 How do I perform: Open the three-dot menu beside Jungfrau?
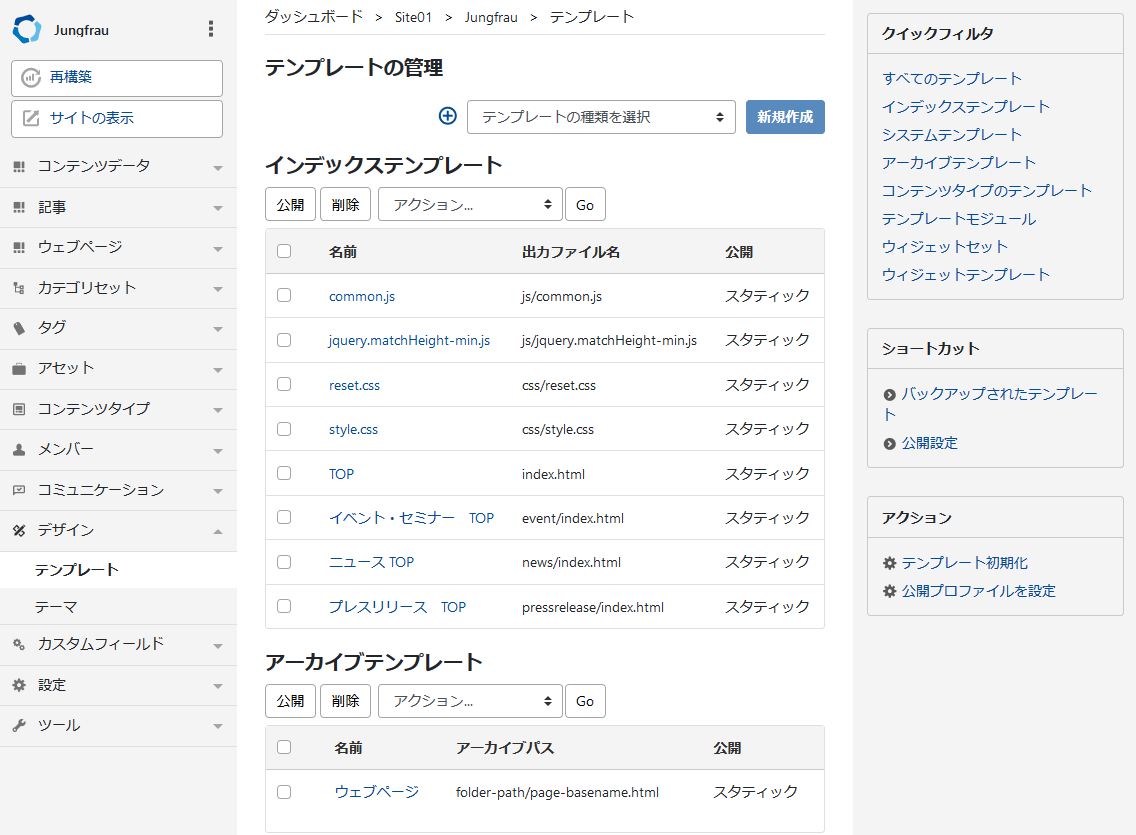[x=210, y=29]
